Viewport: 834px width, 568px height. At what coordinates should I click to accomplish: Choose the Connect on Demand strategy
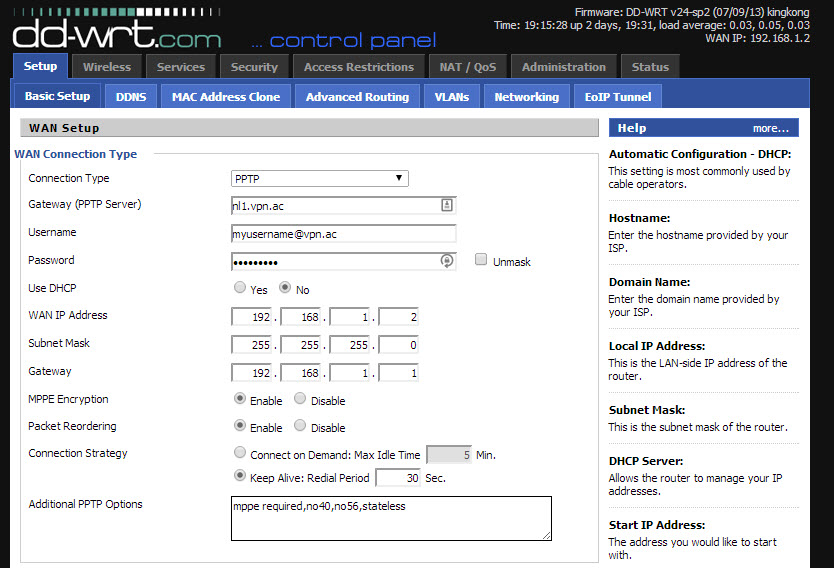[240, 453]
